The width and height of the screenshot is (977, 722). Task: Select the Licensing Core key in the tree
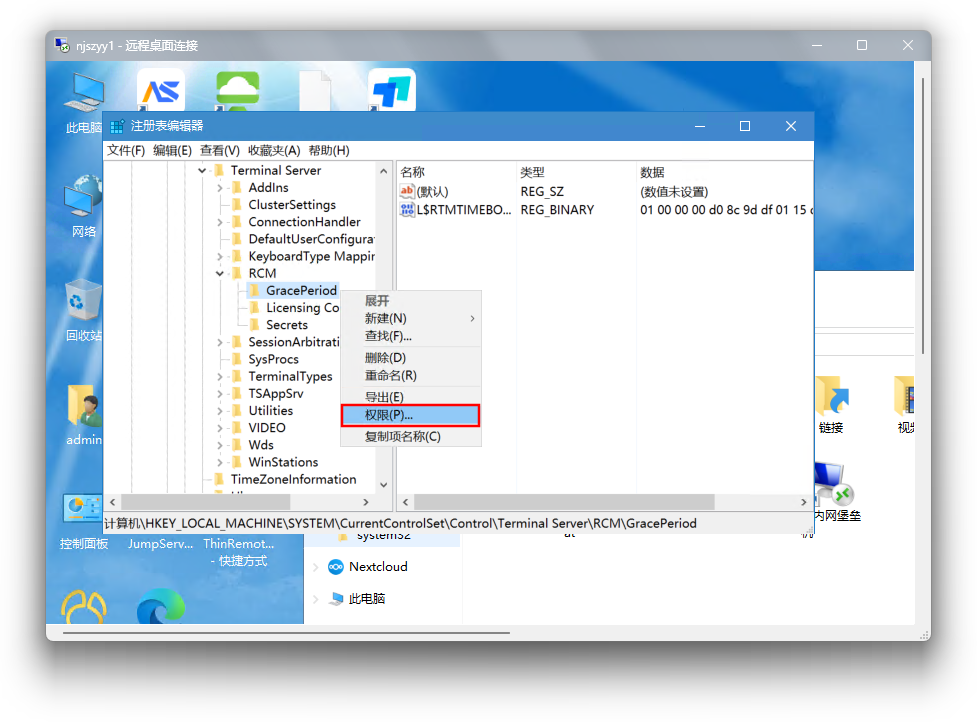(301, 308)
